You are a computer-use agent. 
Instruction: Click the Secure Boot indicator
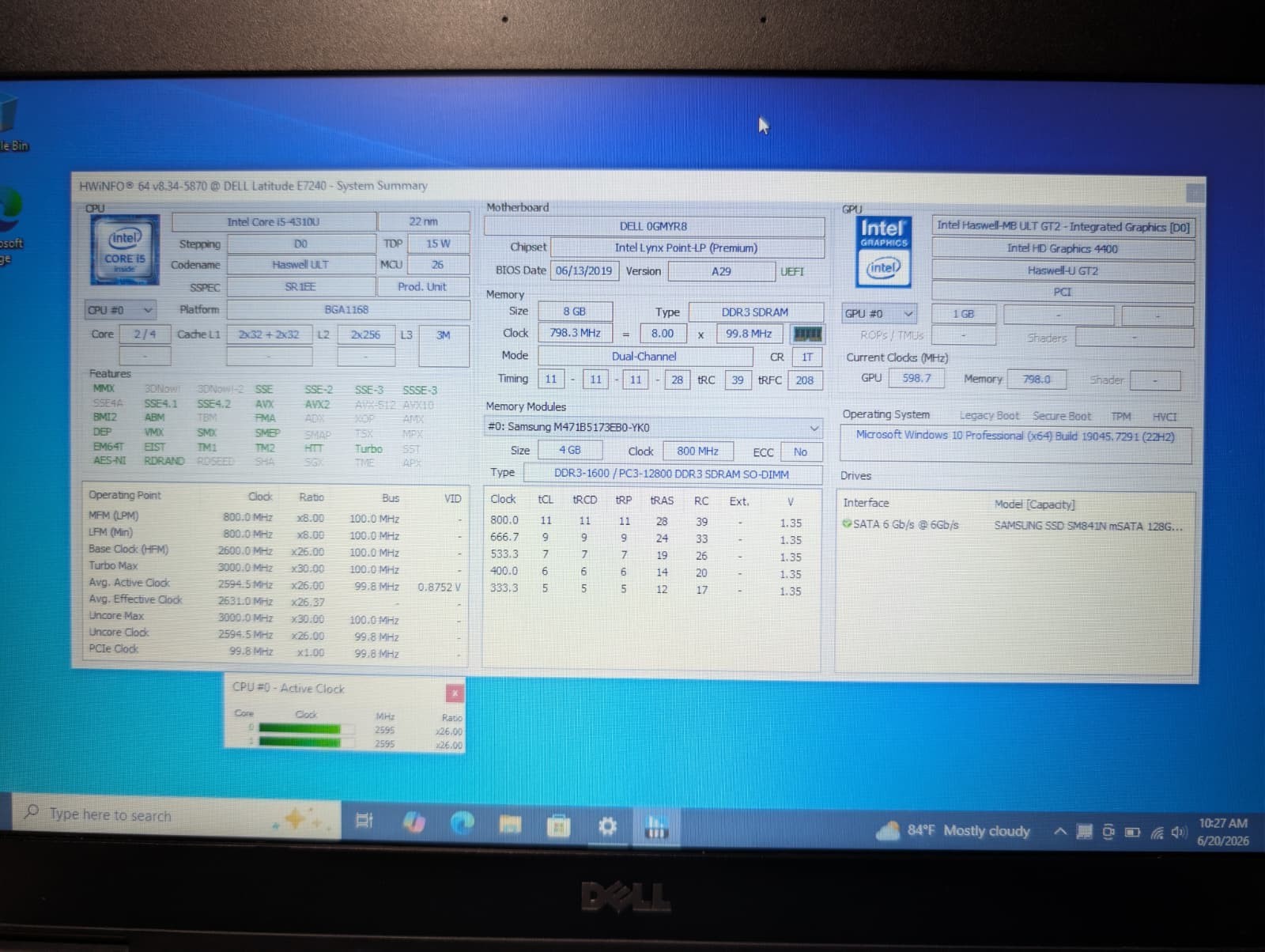(x=1062, y=416)
